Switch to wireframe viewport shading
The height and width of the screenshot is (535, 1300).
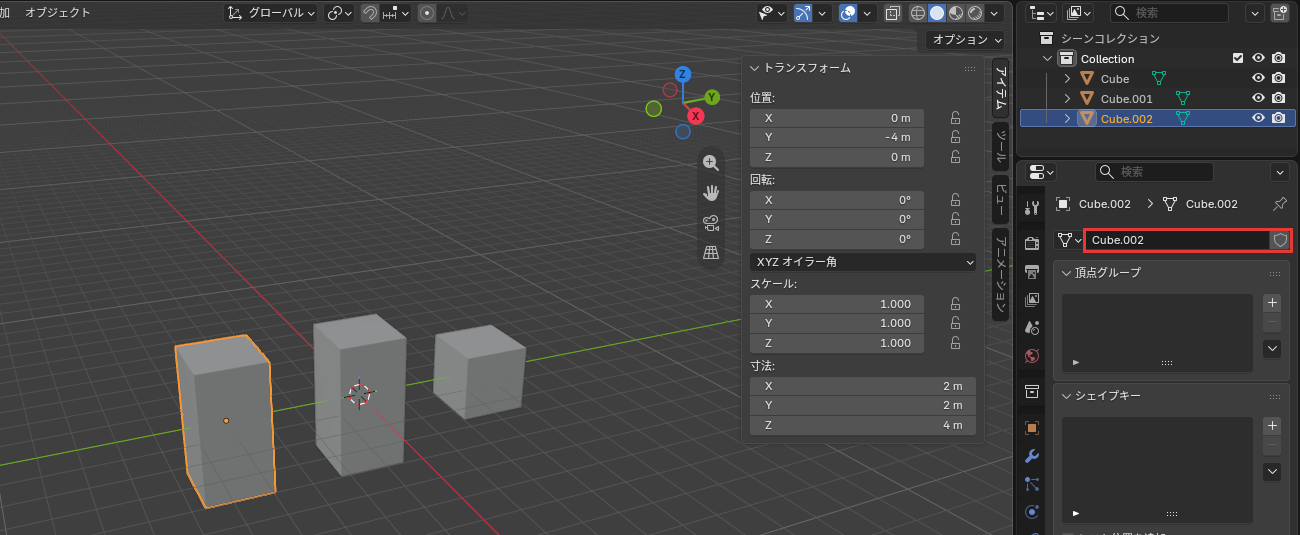pyautogui.click(x=917, y=13)
